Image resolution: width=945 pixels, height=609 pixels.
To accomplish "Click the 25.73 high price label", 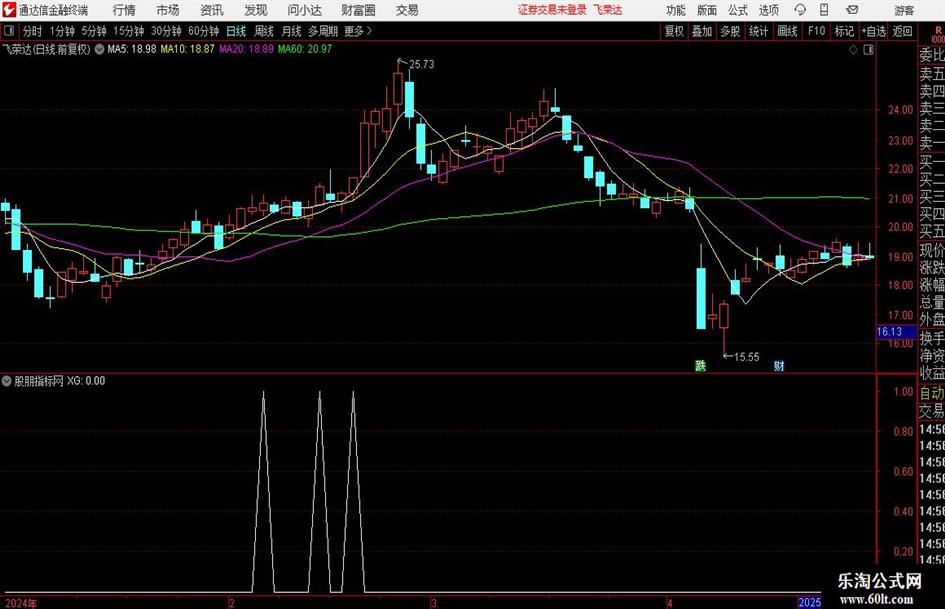I will [x=421, y=65].
